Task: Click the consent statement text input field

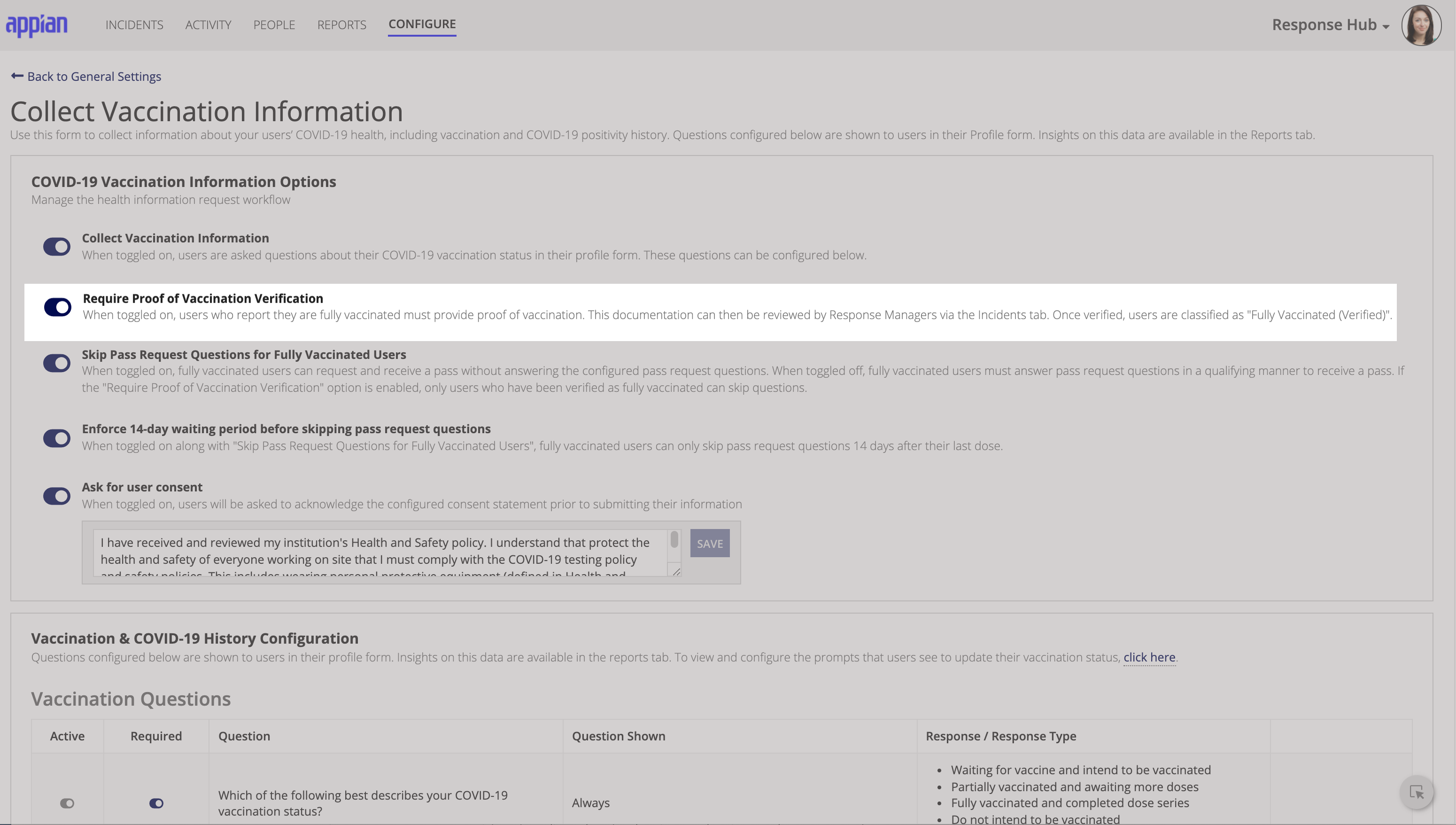Action: [383, 552]
